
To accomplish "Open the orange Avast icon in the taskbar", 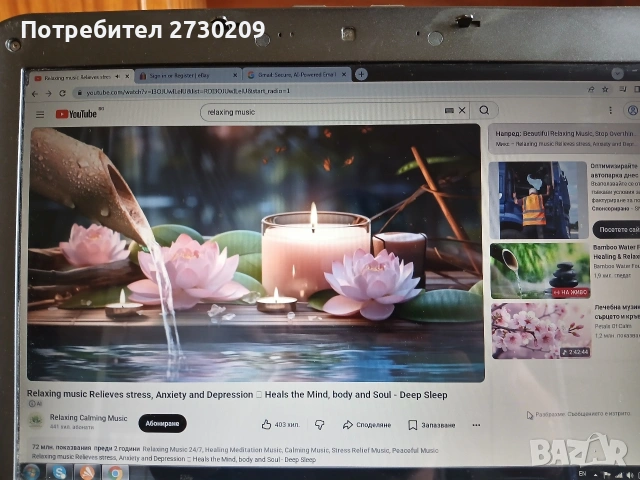I will [x=88, y=473].
